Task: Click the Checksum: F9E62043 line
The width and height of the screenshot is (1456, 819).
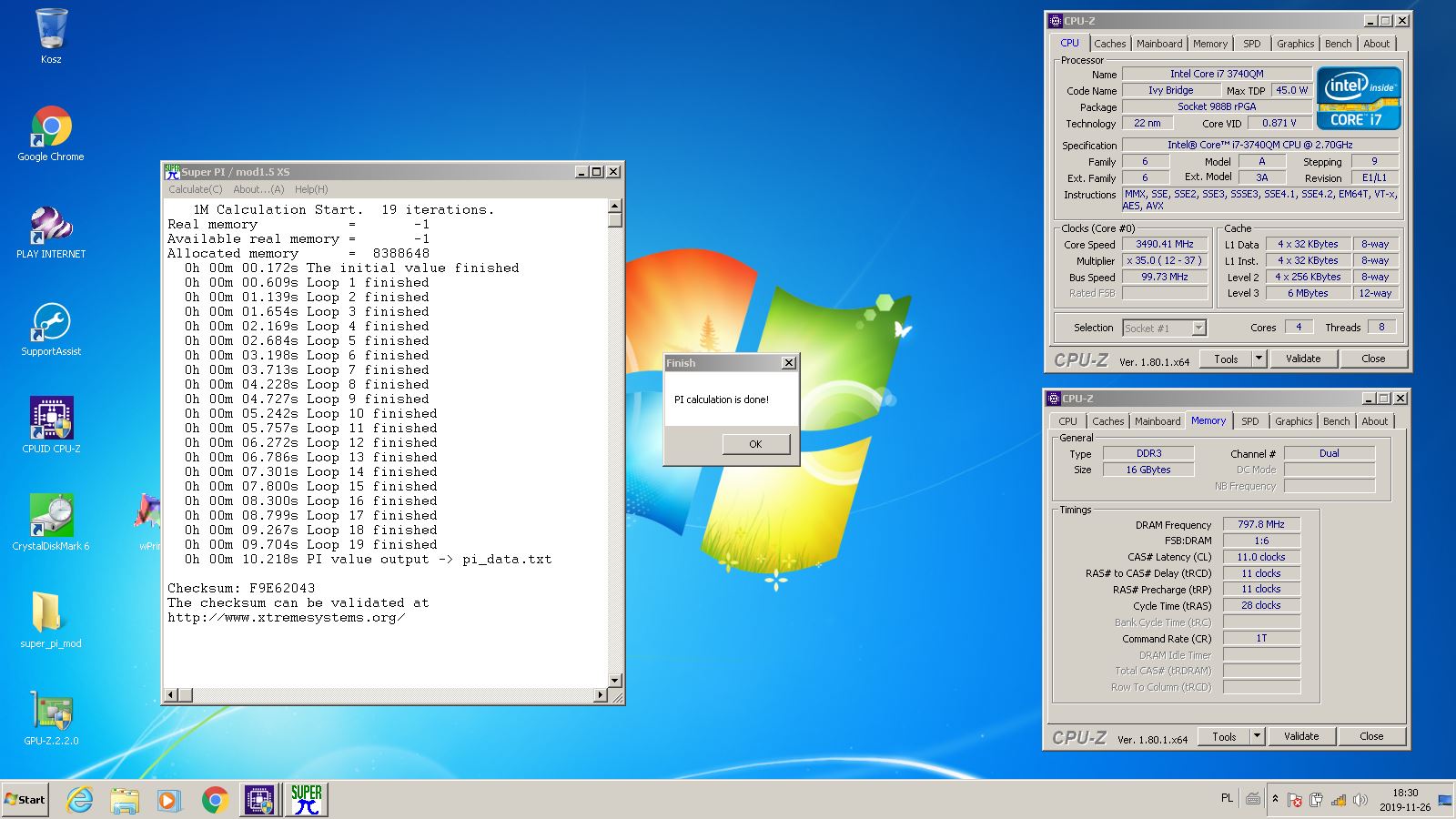Action: [x=241, y=589]
